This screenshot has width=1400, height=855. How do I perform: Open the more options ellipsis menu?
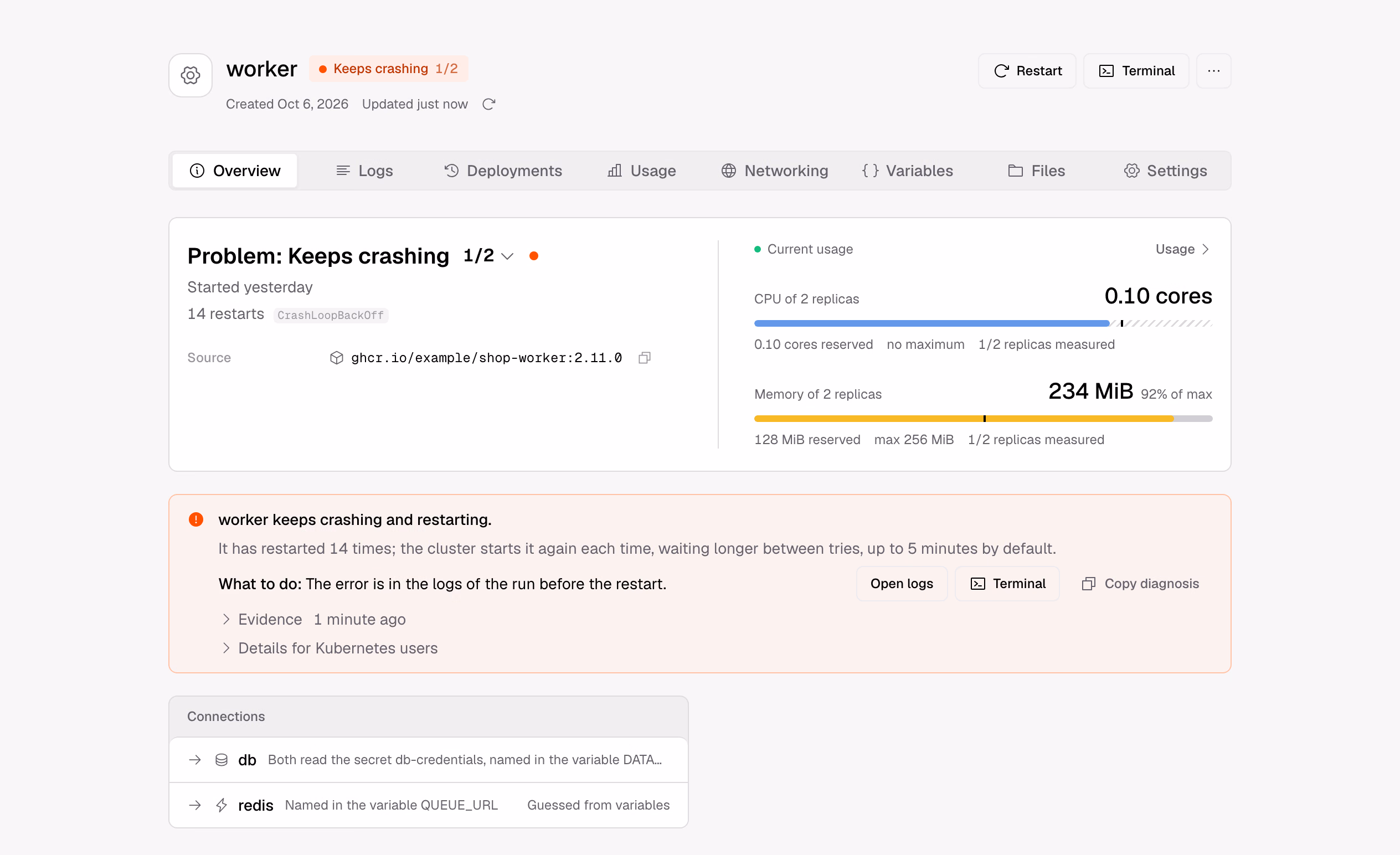(x=1213, y=71)
